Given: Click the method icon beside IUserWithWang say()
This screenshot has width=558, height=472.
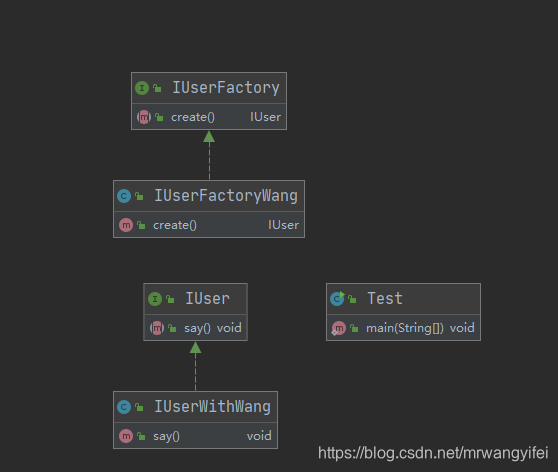Looking at the screenshot, I should [x=126, y=436].
